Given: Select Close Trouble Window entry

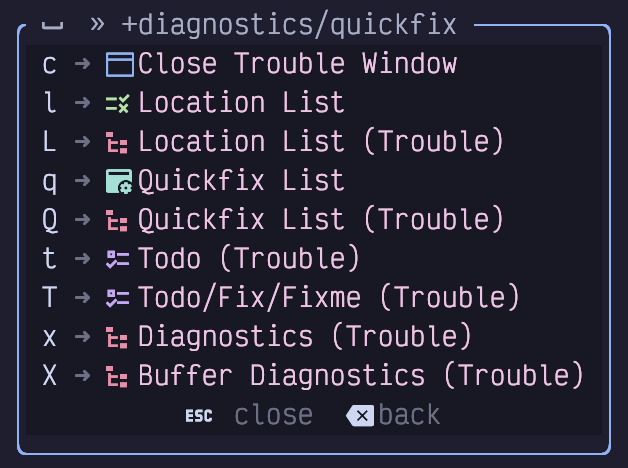Looking at the screenshot, I should (297, 65).
